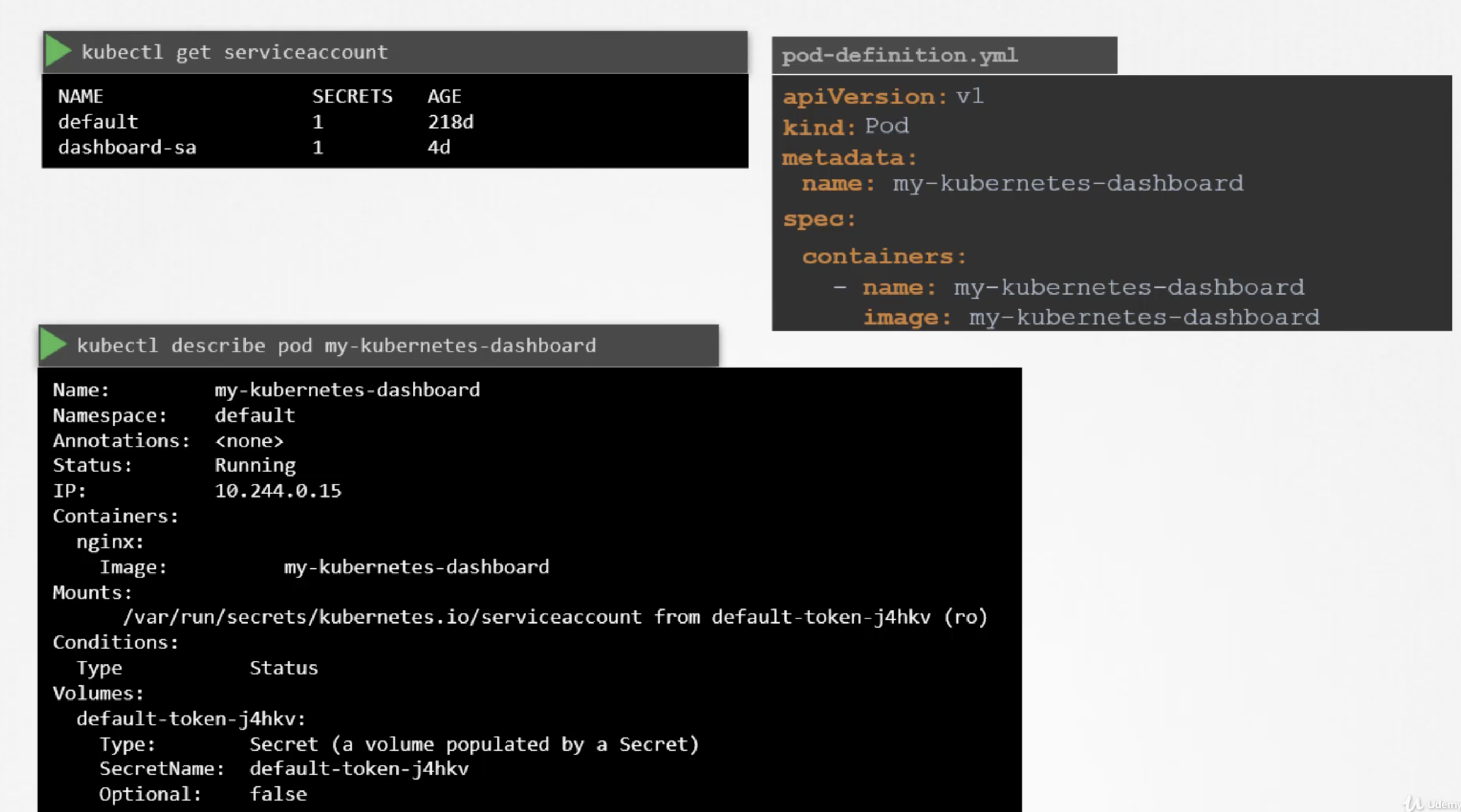This screenshot has width=1461, height=812.
Task: Click the metadata name value my-kubernetes-dashboard
Action: (x=1068, y=183)
